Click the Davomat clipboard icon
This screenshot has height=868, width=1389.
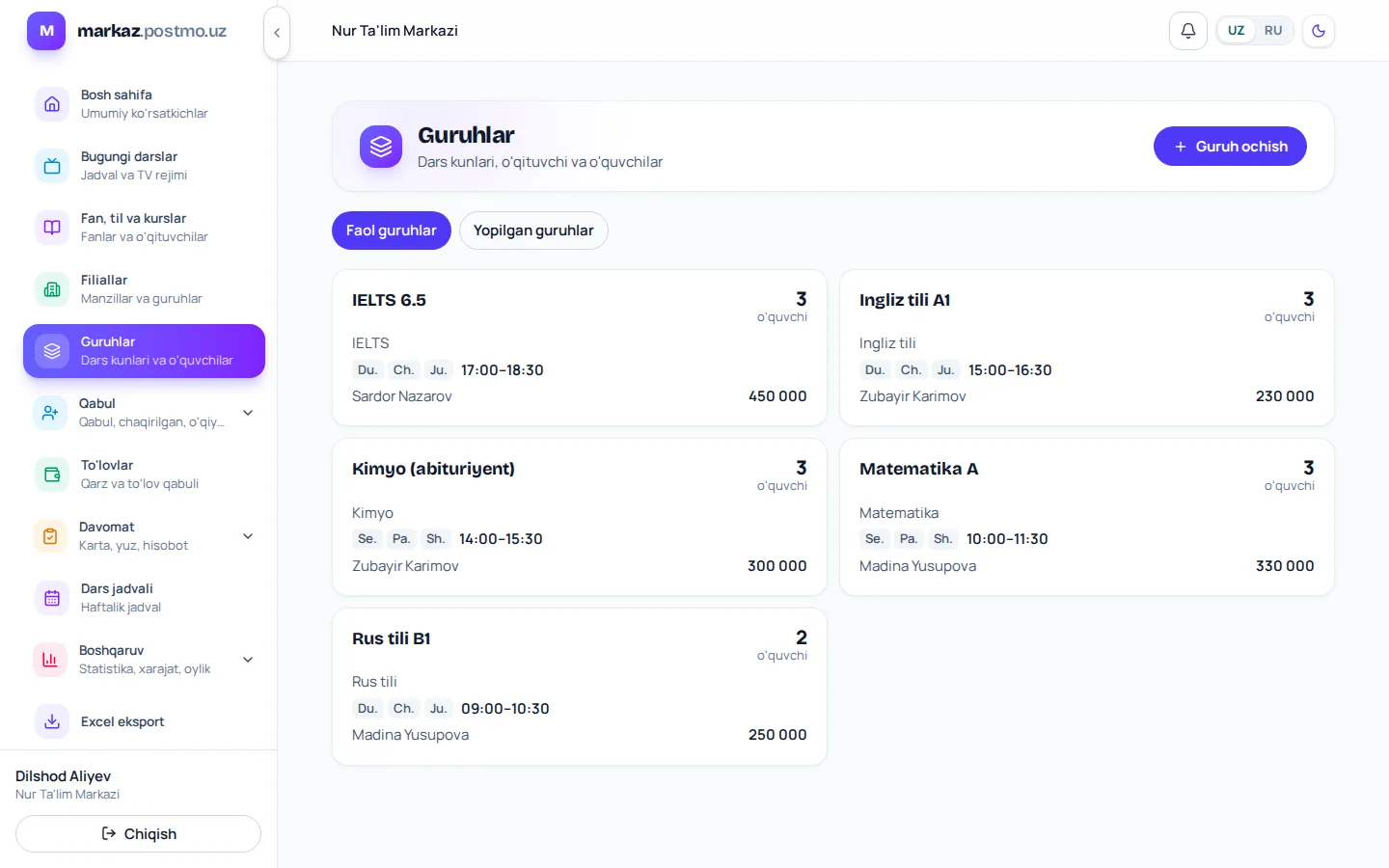50,536
